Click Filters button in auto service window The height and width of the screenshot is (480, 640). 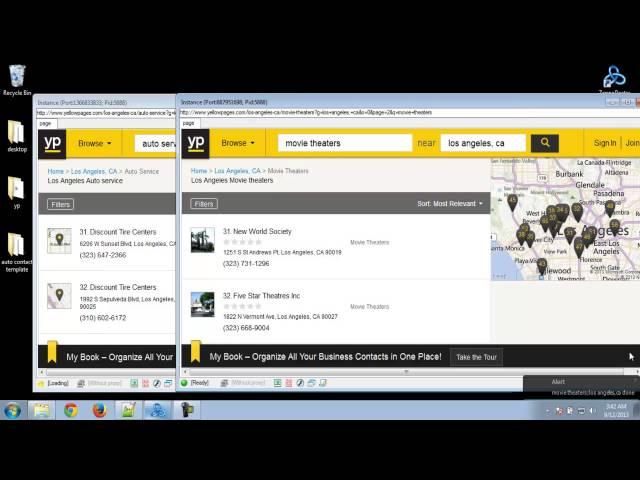60,204
